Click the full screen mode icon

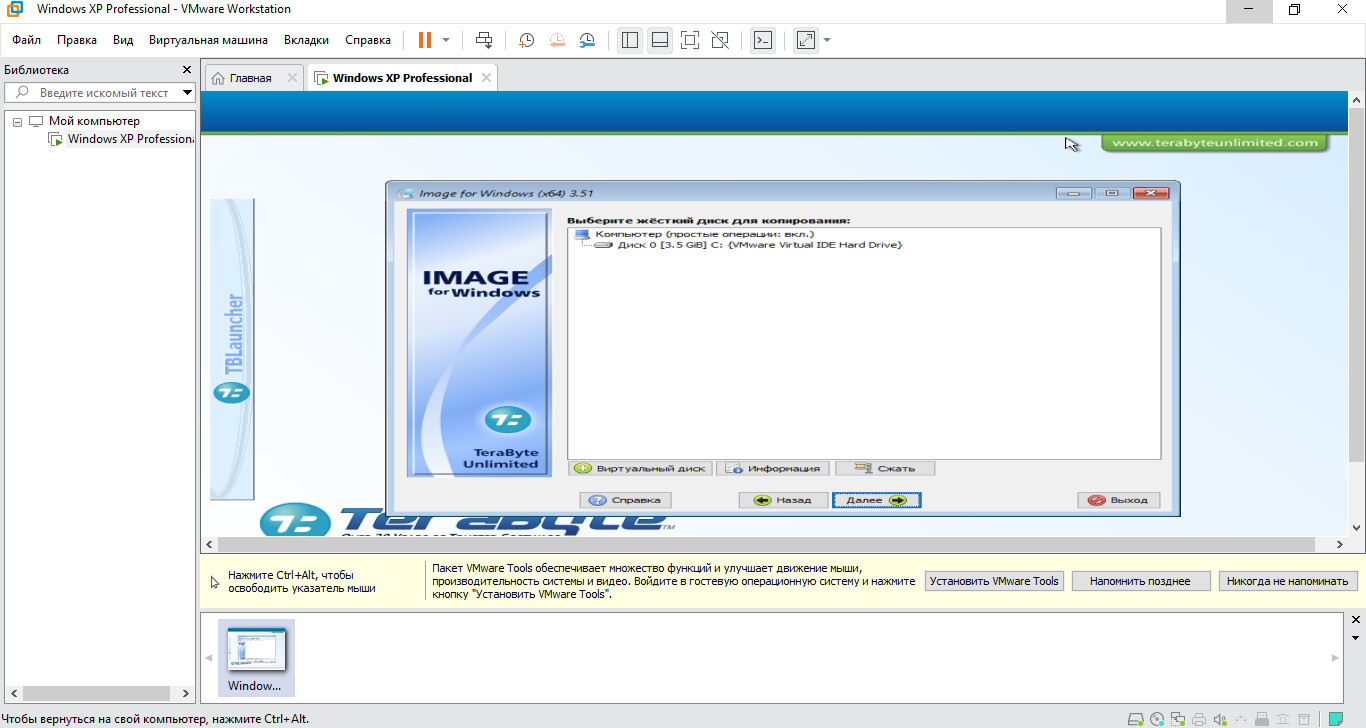(x=689, y=40)
